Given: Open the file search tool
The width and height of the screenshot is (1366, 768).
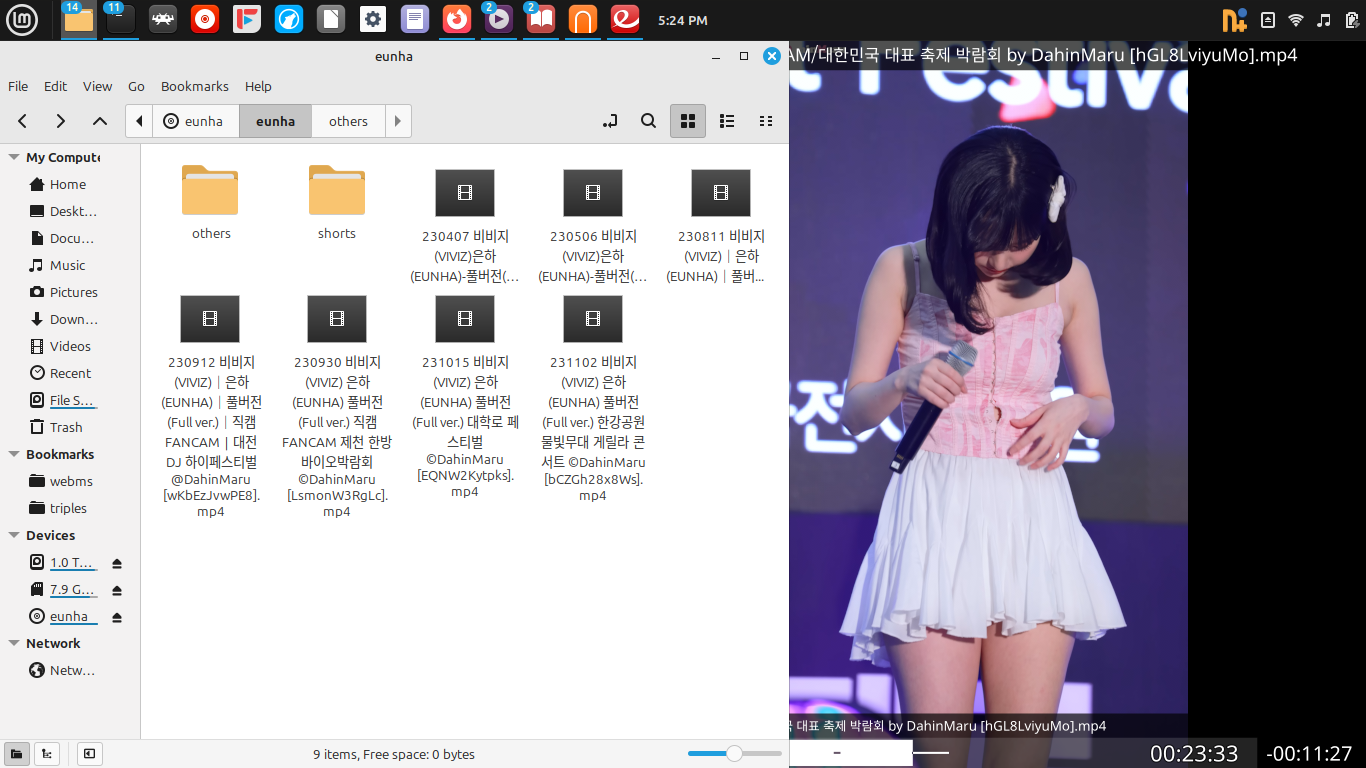Looking at the screenshot, I should 648,121.
